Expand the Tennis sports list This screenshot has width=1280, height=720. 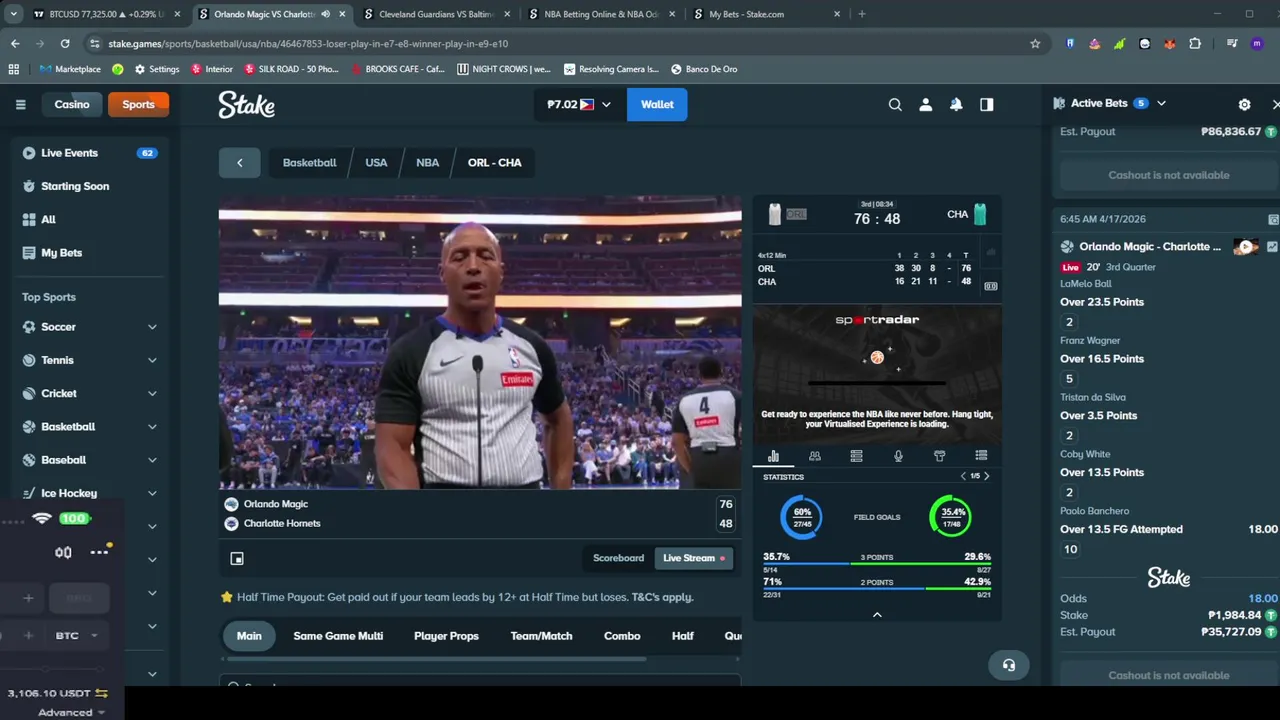point(152,360)
